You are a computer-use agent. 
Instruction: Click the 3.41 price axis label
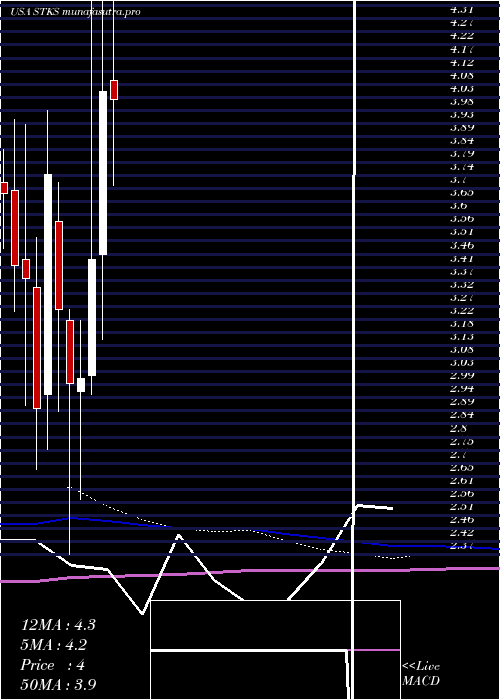pos(462,258)
